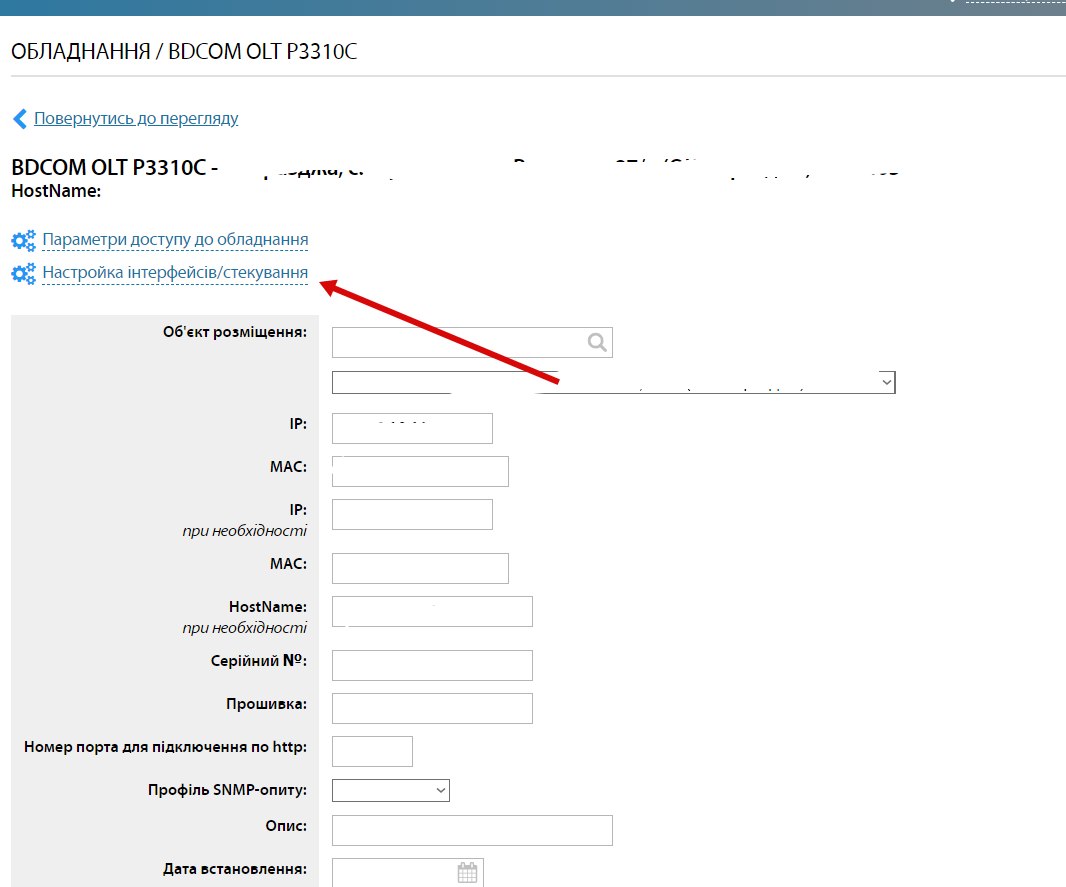Image resolution: width=1066 pixels, height=887 pixels.
Task: Open 'Параметри доступу до обладнання' link
Action: pyautogui.click(x=175, y=239)
